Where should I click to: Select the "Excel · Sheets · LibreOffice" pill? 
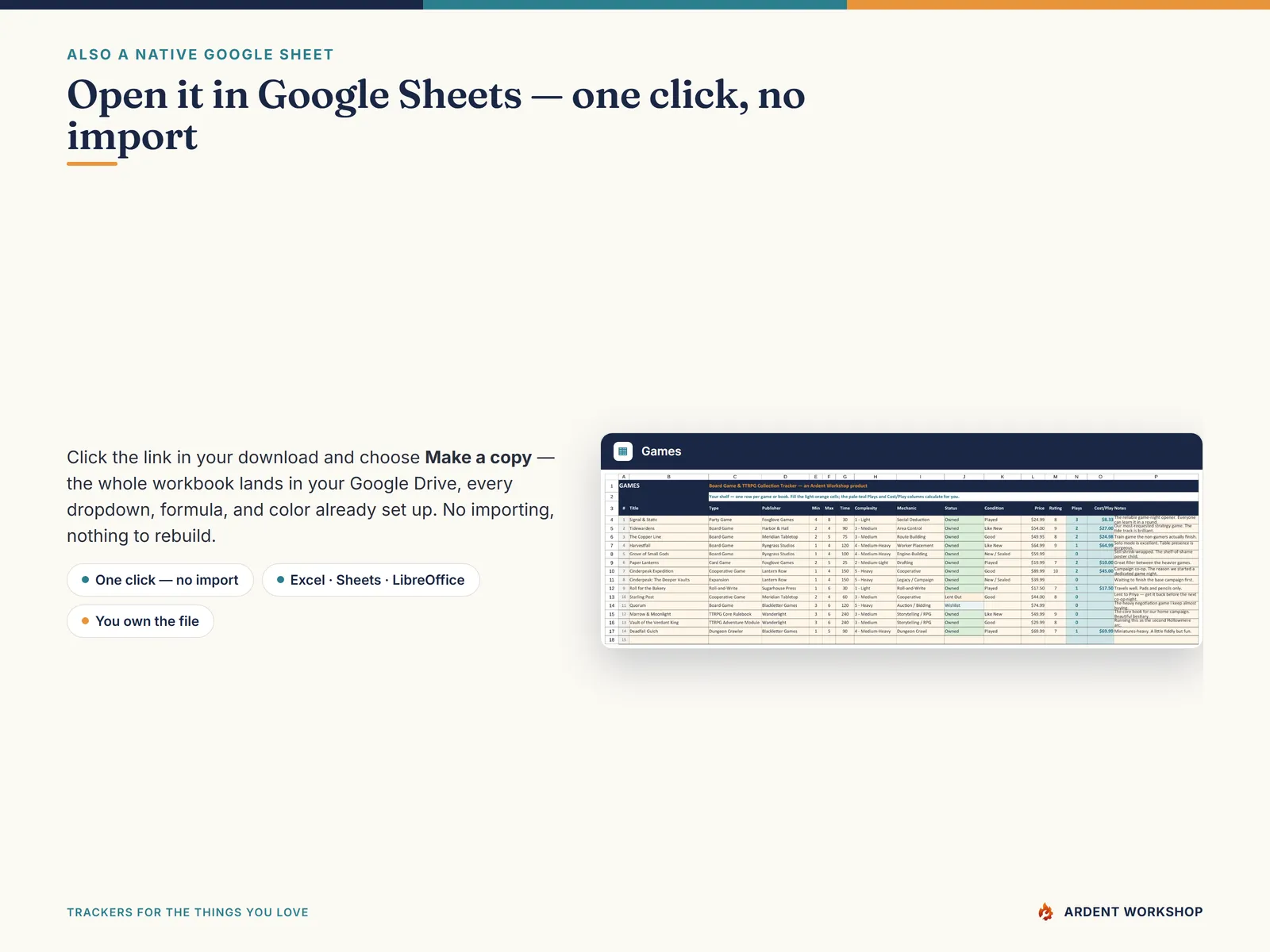pos(371,580)
